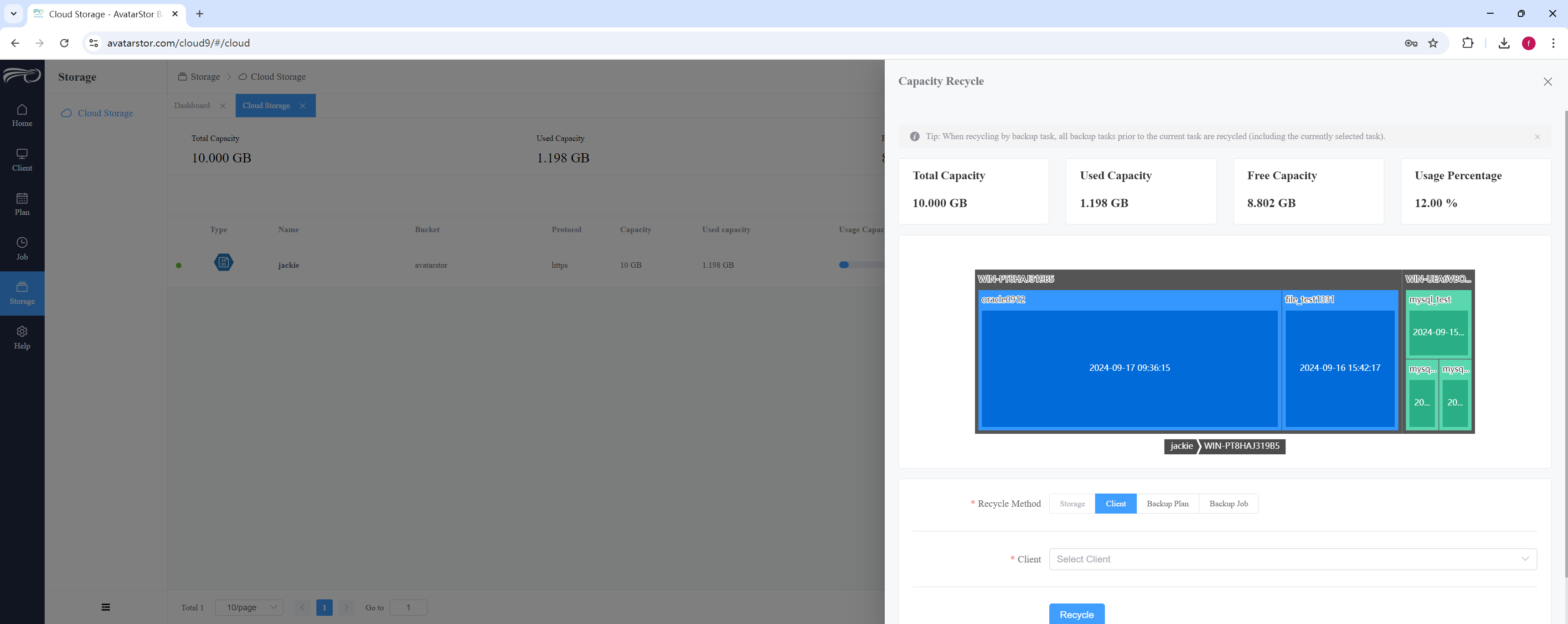Select Backup Plan recycle method

pyautogui.click(x=1167, y=504)
